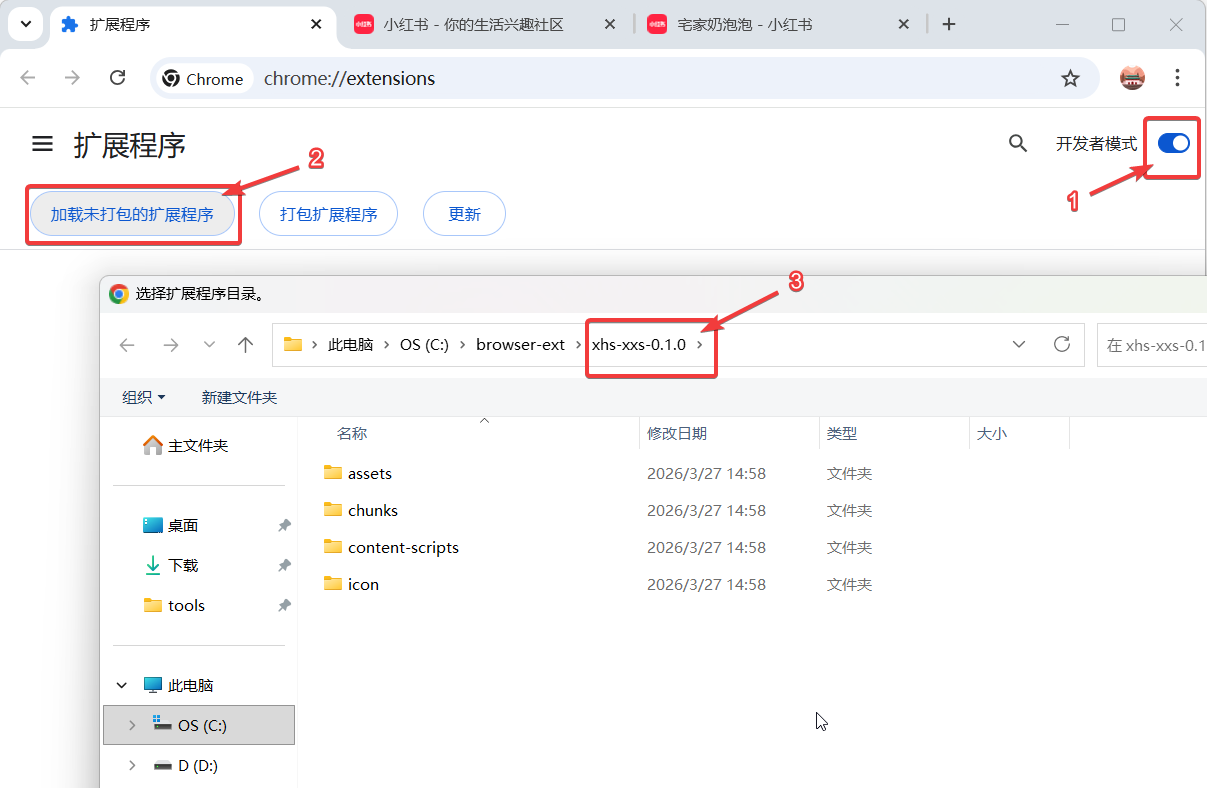Open the address bar path history dropdown
This screenshot has height=788, width=1207.
pyautogui.click(x=1019, y=345)
